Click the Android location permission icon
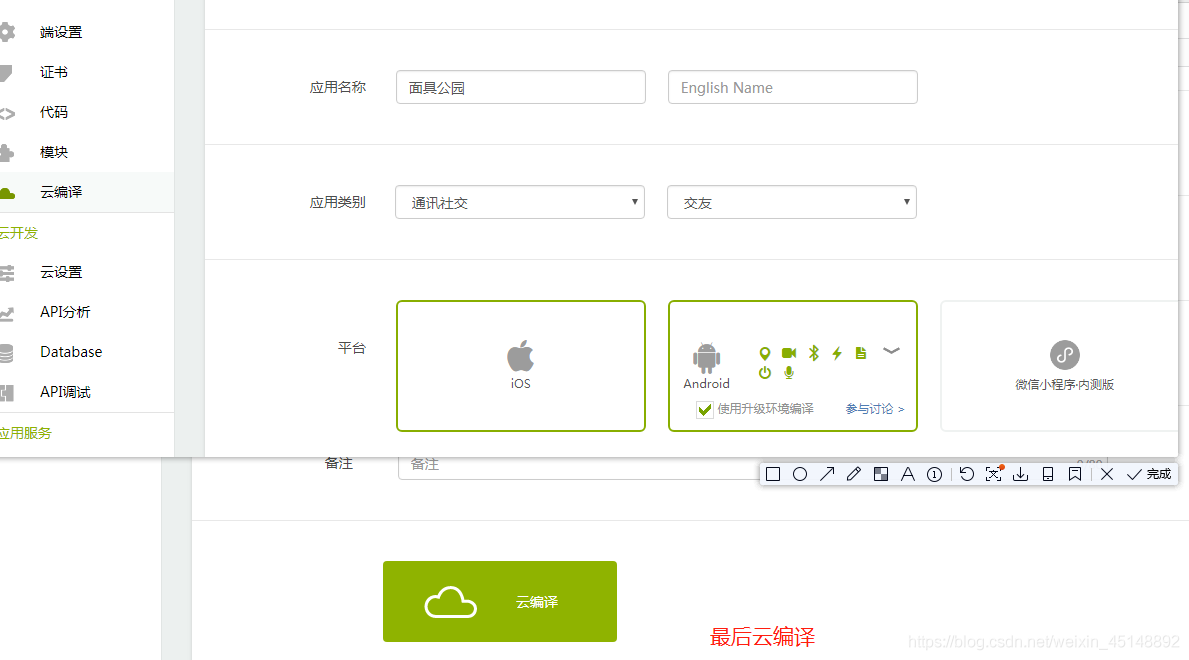The image size is (1189, 660). 764,354
